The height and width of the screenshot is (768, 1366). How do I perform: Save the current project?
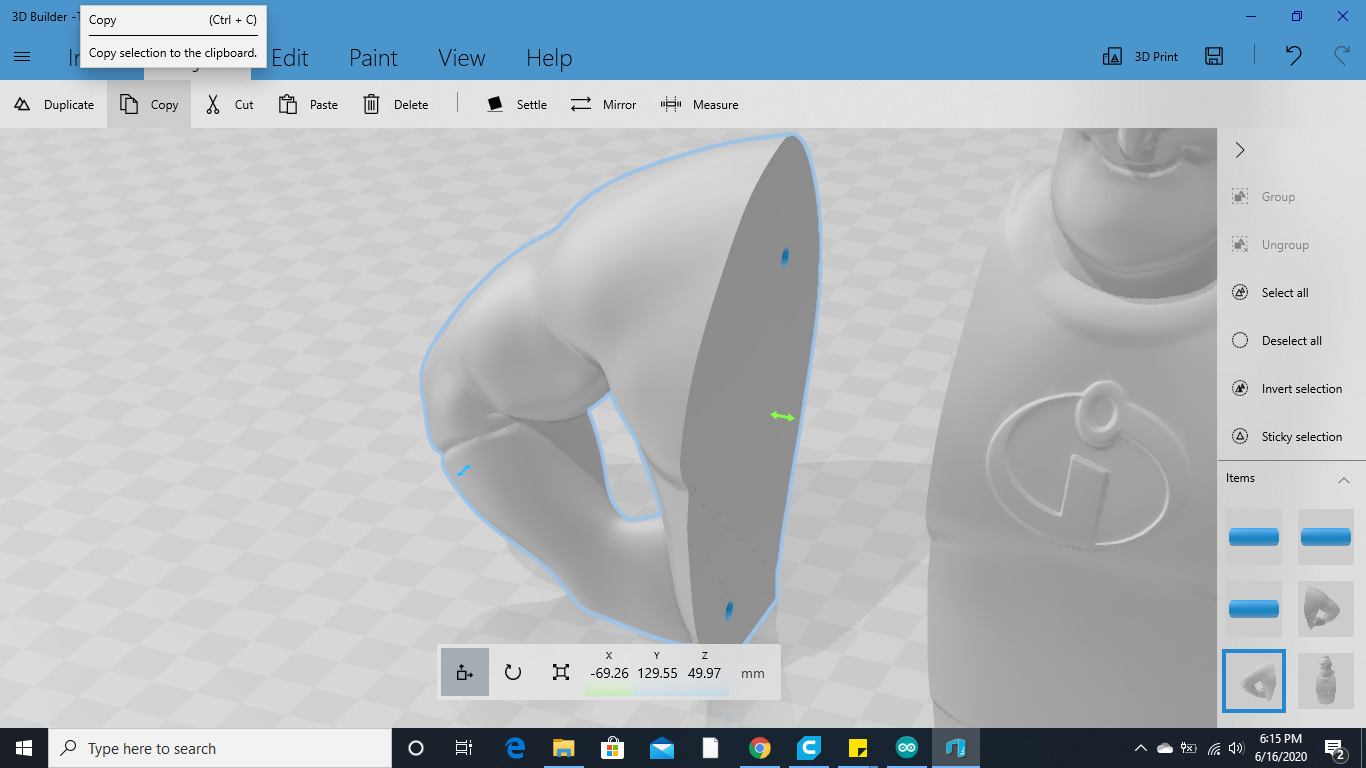click(1214, 56)
